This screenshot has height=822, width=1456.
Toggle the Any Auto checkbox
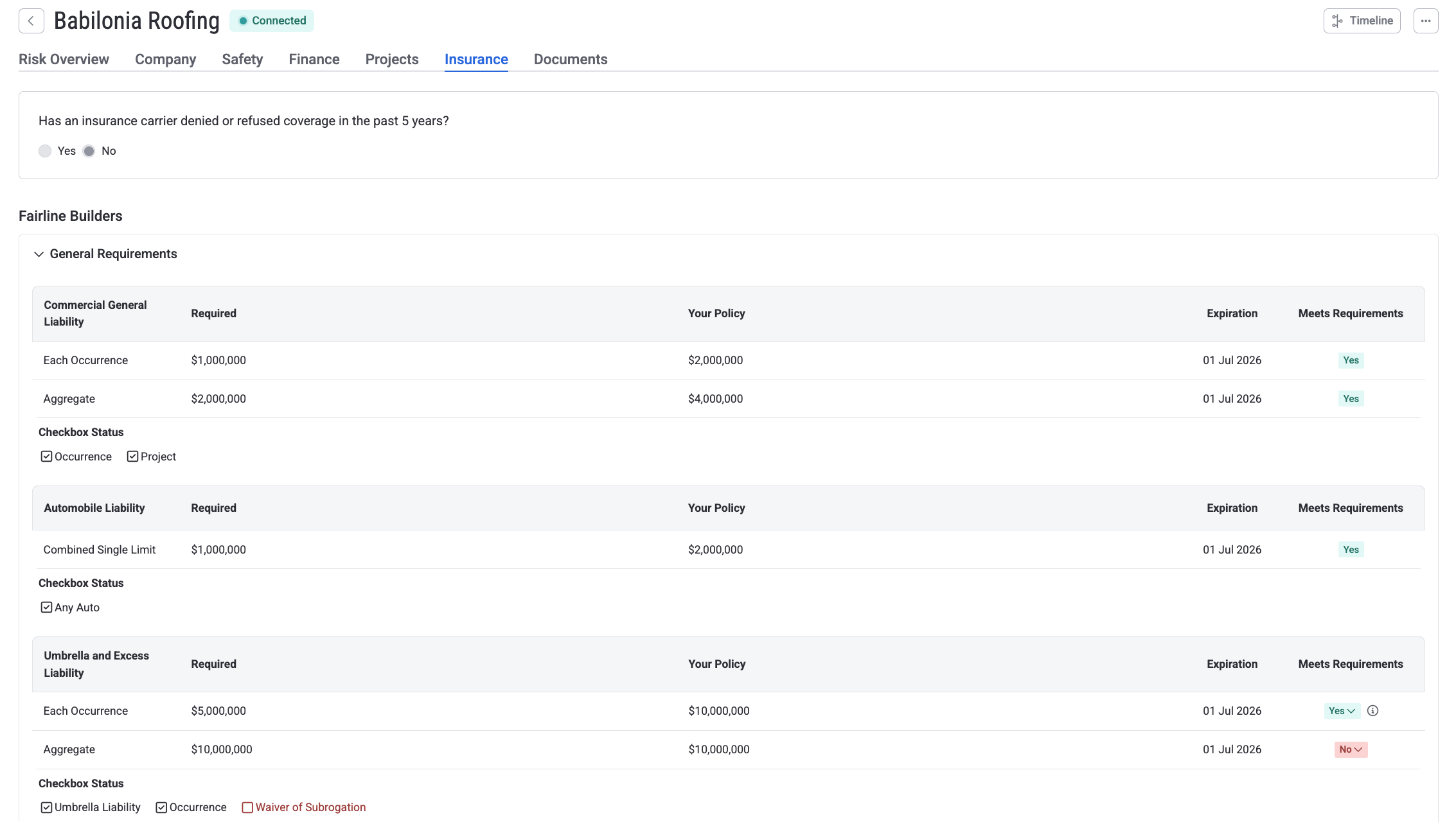click(46, 608)
